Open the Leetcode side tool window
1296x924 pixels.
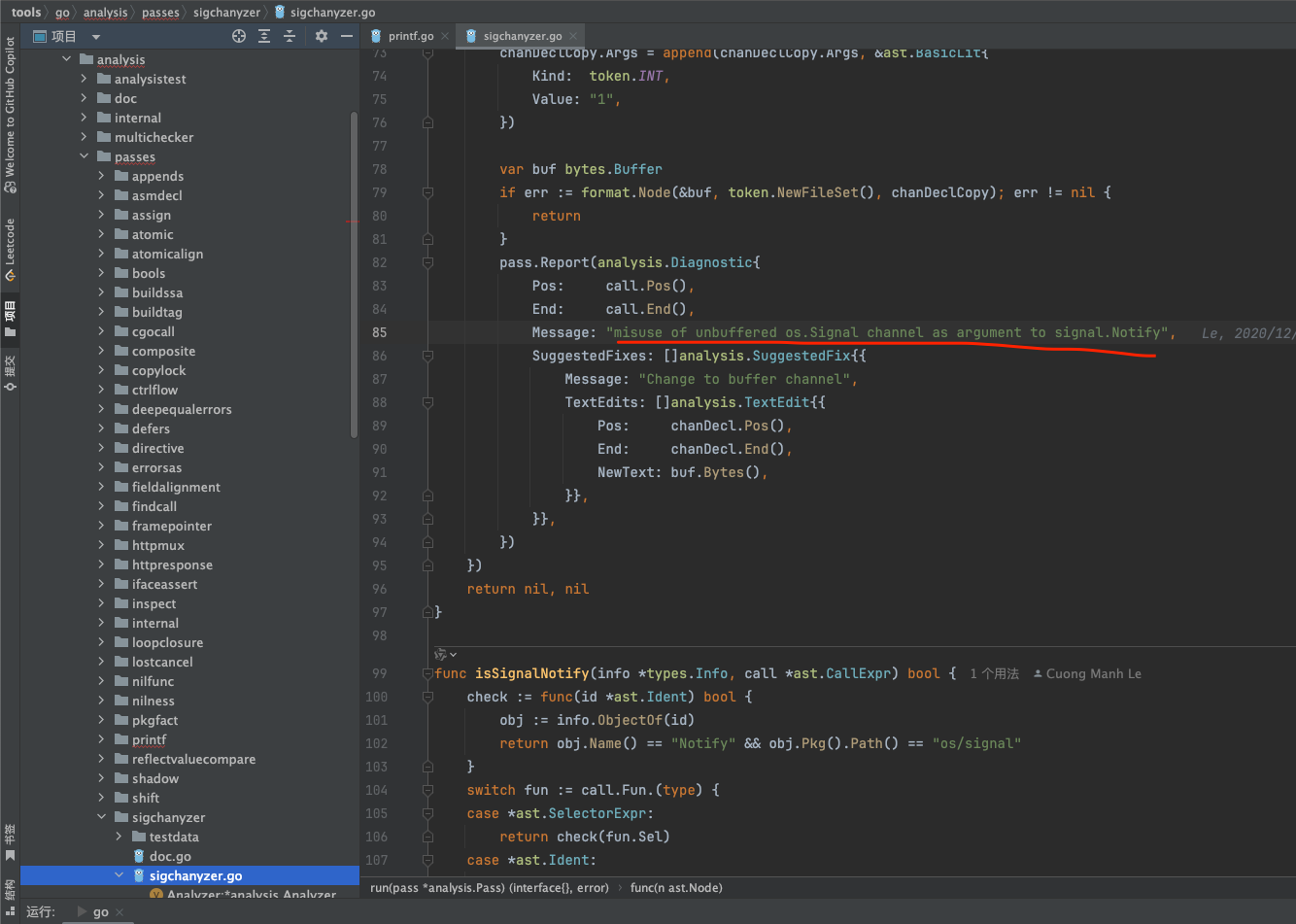point(10,248)
